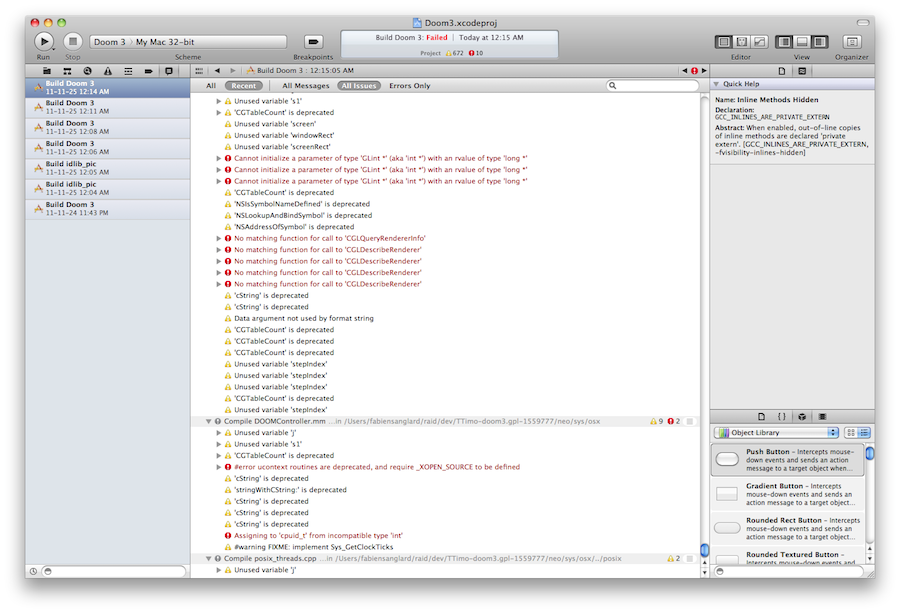Click the Recent filter button
The height and width of the screenshot is (613, 900).
(x=244, y=86)
